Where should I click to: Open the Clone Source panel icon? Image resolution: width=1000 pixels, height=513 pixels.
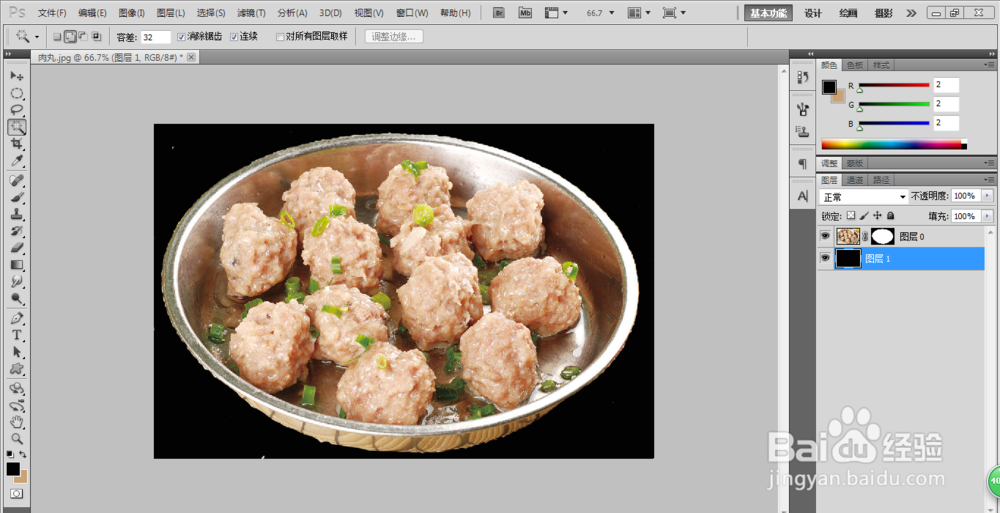point(803,131)
